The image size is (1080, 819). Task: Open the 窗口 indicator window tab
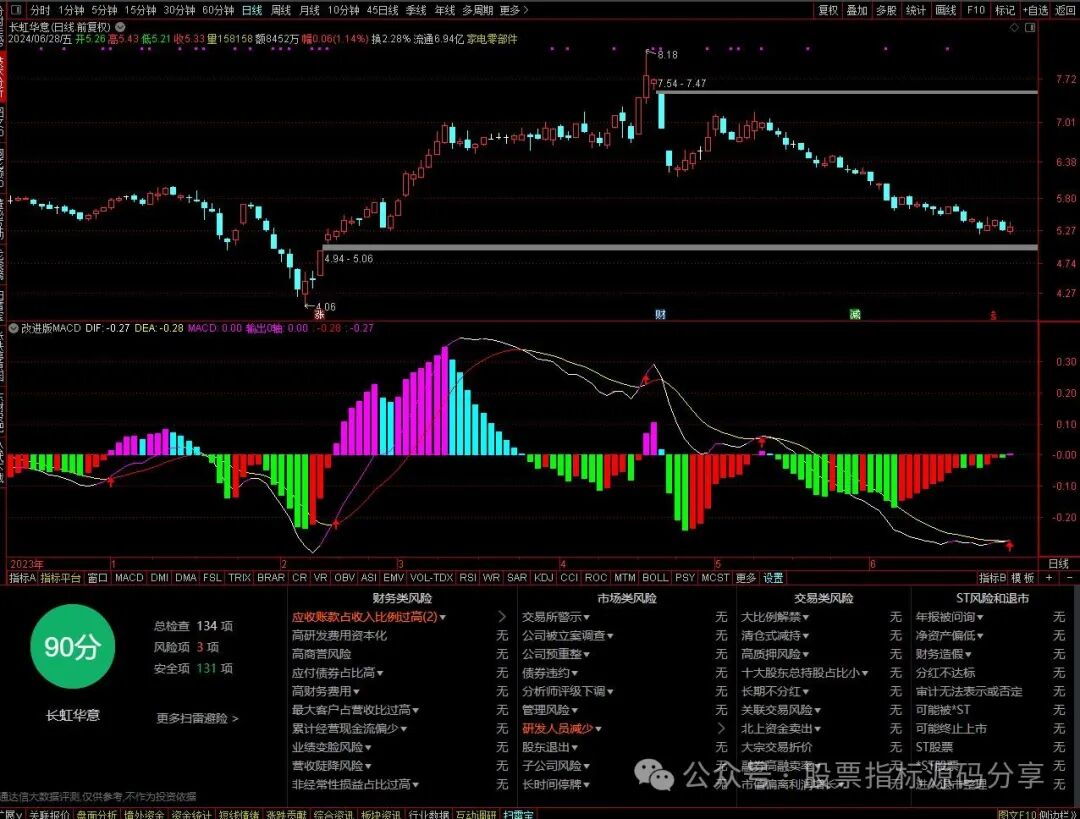(x=98, y=577)
